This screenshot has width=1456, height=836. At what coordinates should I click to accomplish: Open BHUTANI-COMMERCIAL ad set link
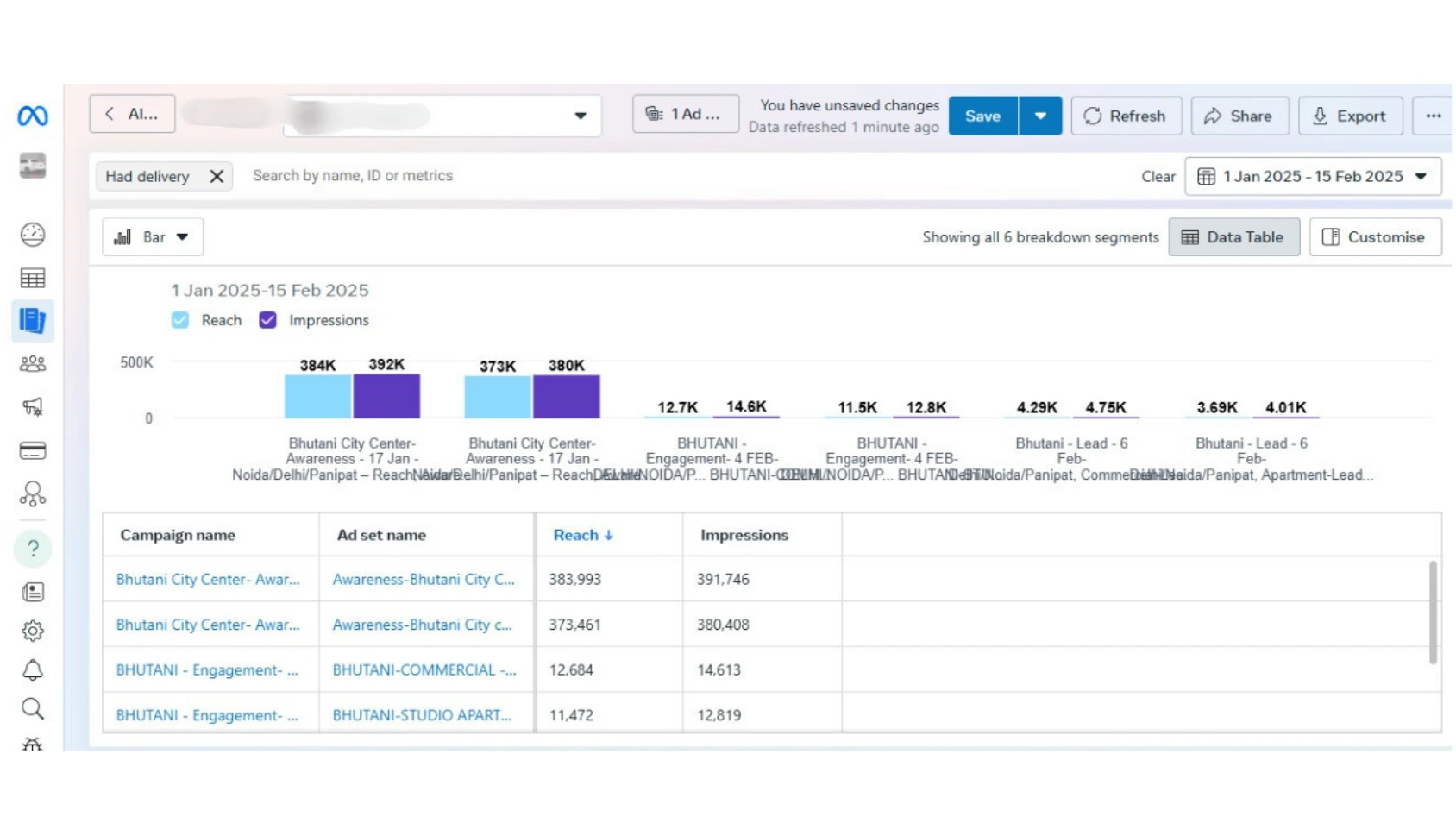(424, 669)
